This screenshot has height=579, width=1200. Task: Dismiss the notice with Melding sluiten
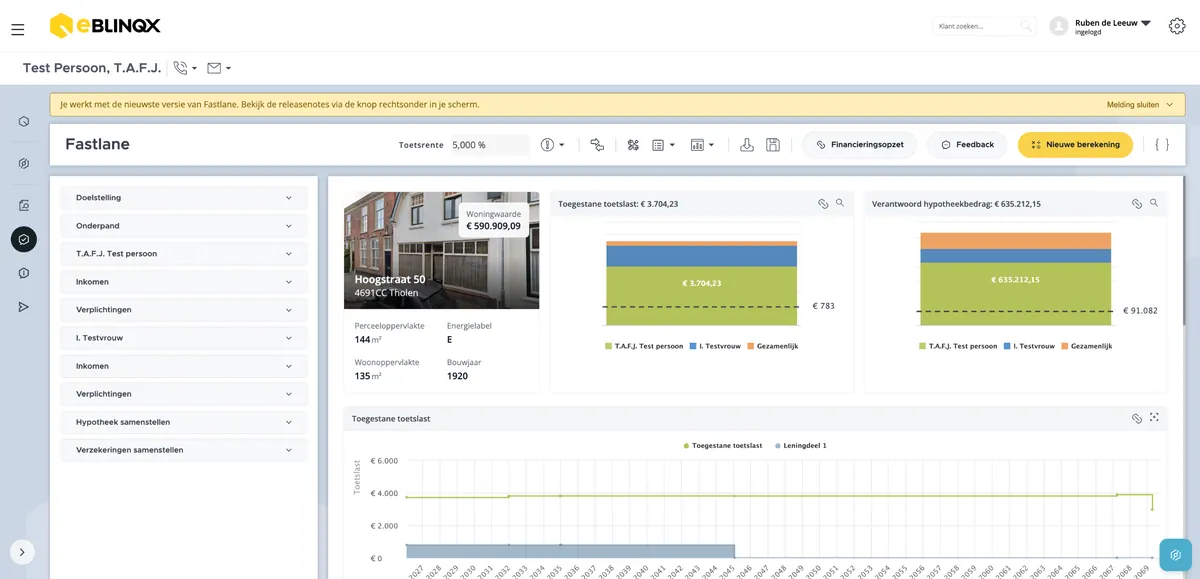[1140, 104]
